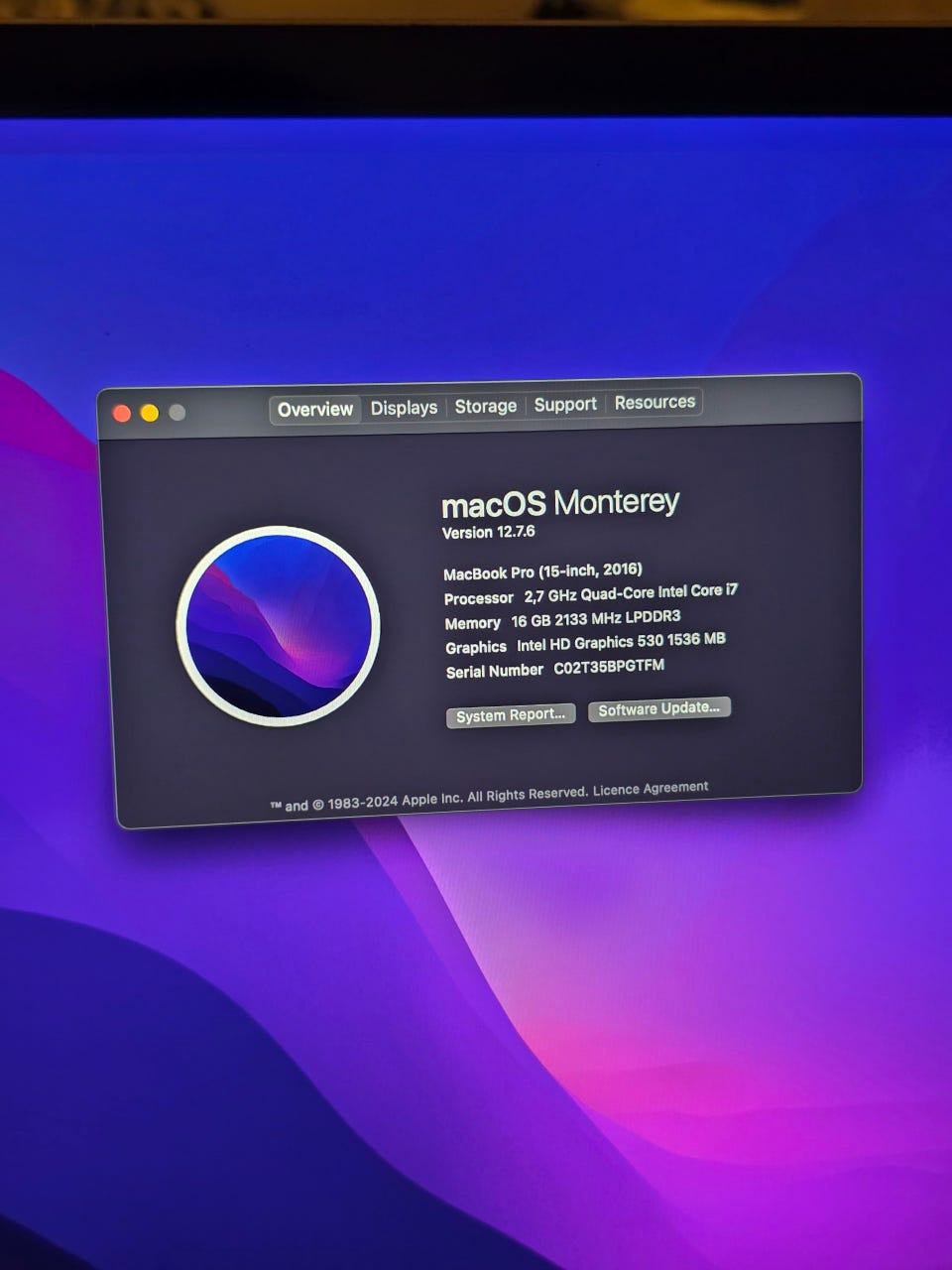Screen dimensions: 952x1270
Task: Minimize the window with yellow button
Action: point(150,413)
